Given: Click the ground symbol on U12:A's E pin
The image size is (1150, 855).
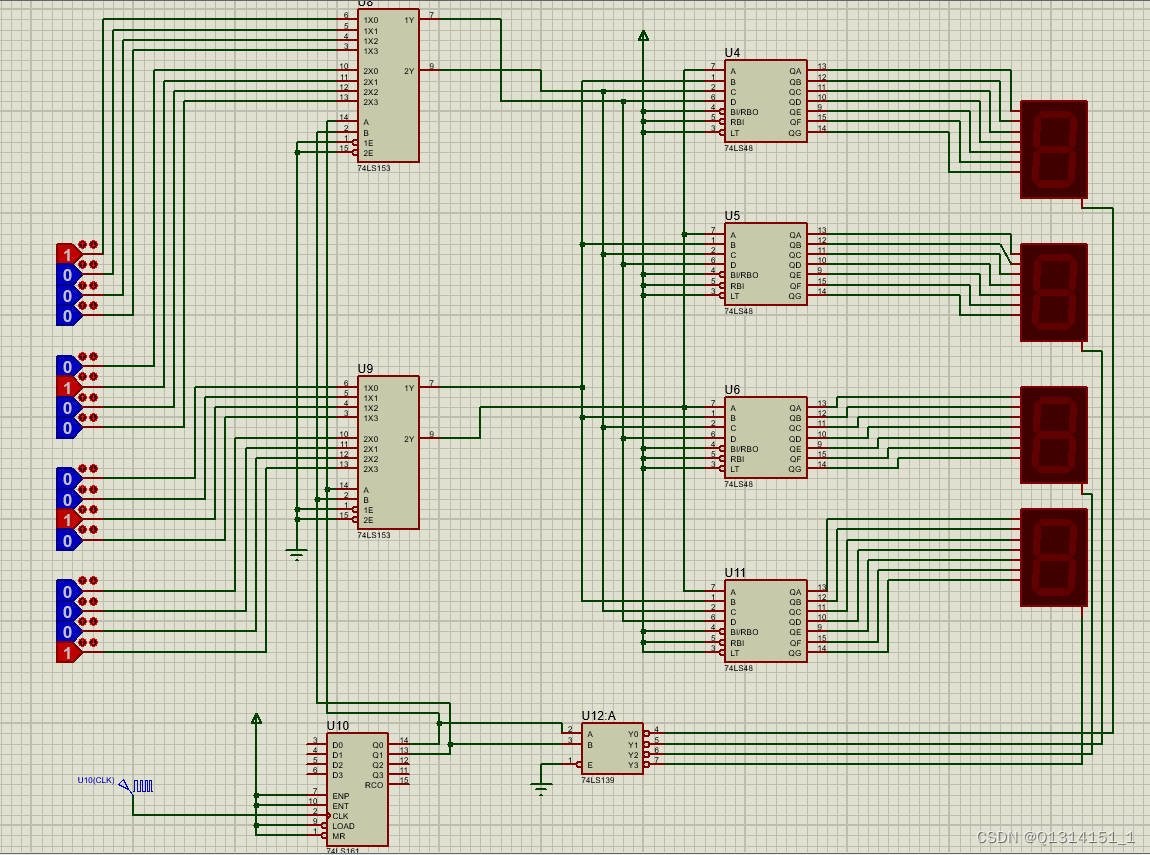Looking at the screenshot, I should click(x=541, y=789).
